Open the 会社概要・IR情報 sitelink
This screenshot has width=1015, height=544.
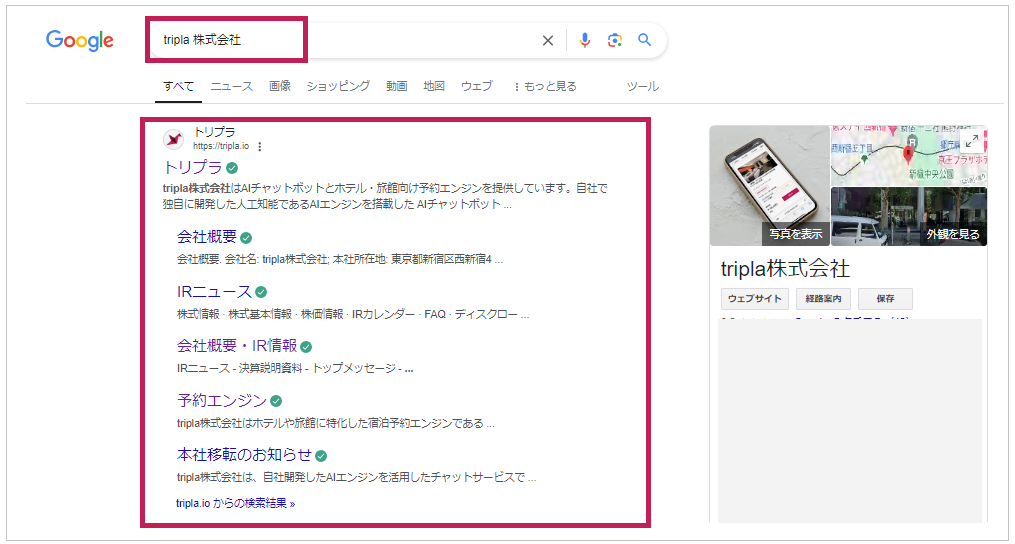point(237,346)
